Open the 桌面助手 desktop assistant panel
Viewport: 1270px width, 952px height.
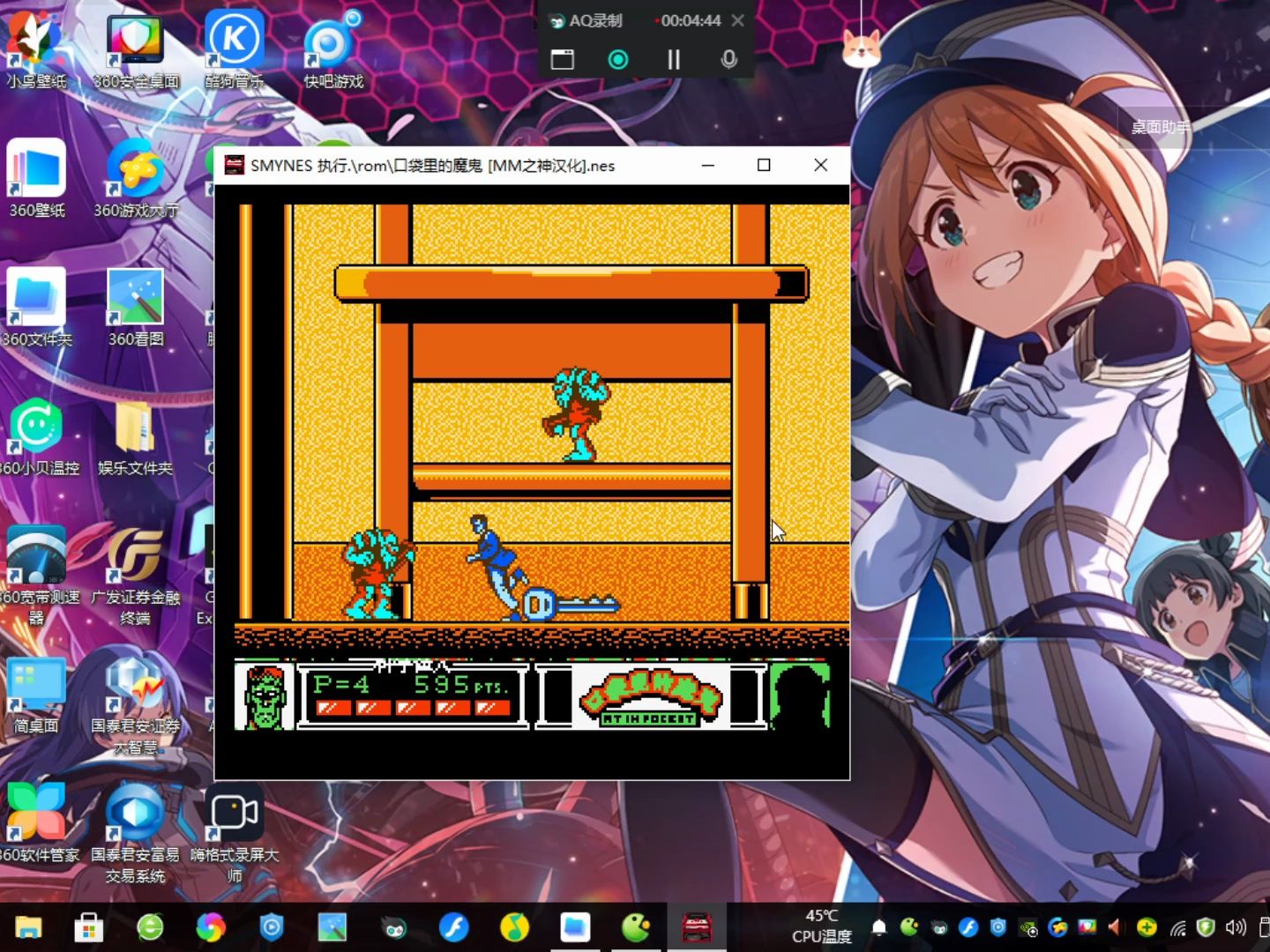(1161, 127)
